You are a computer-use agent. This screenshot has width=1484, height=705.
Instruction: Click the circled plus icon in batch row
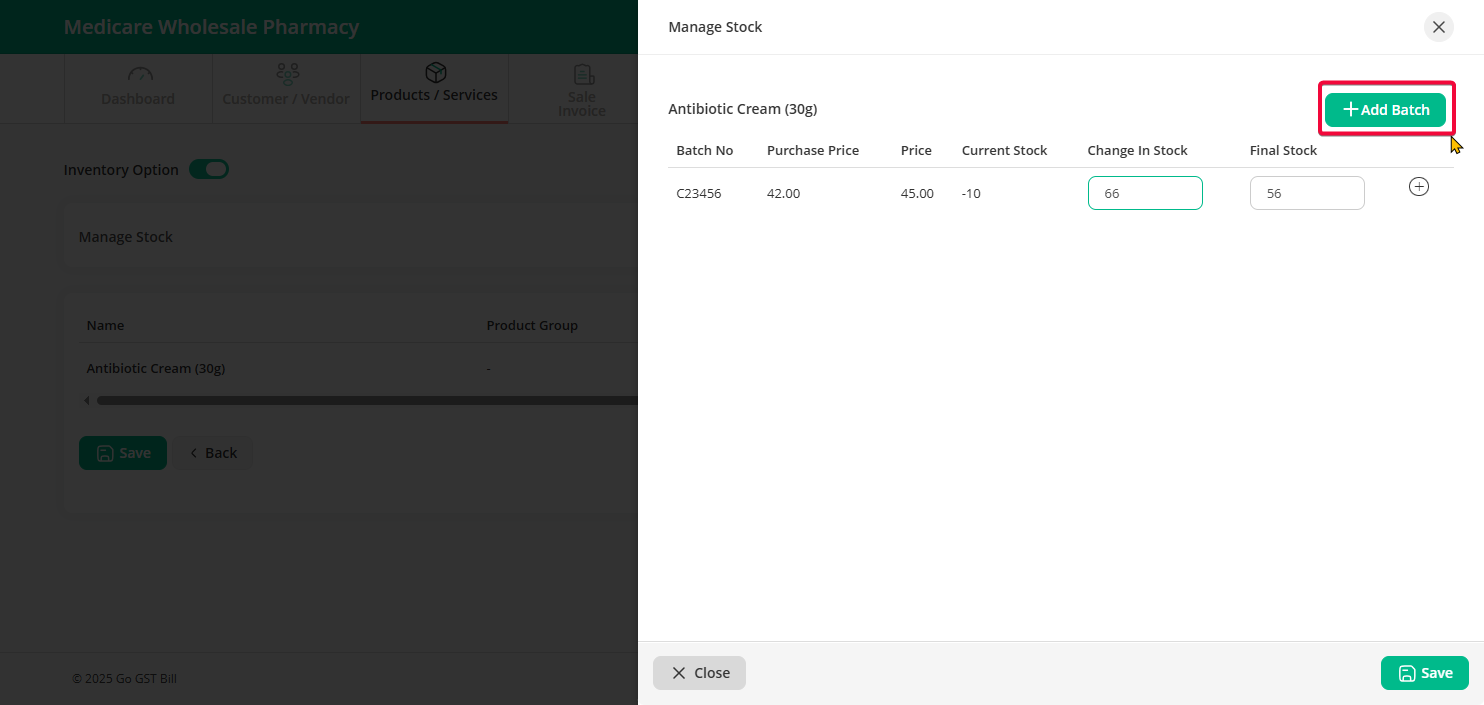tap(1418, 187)
